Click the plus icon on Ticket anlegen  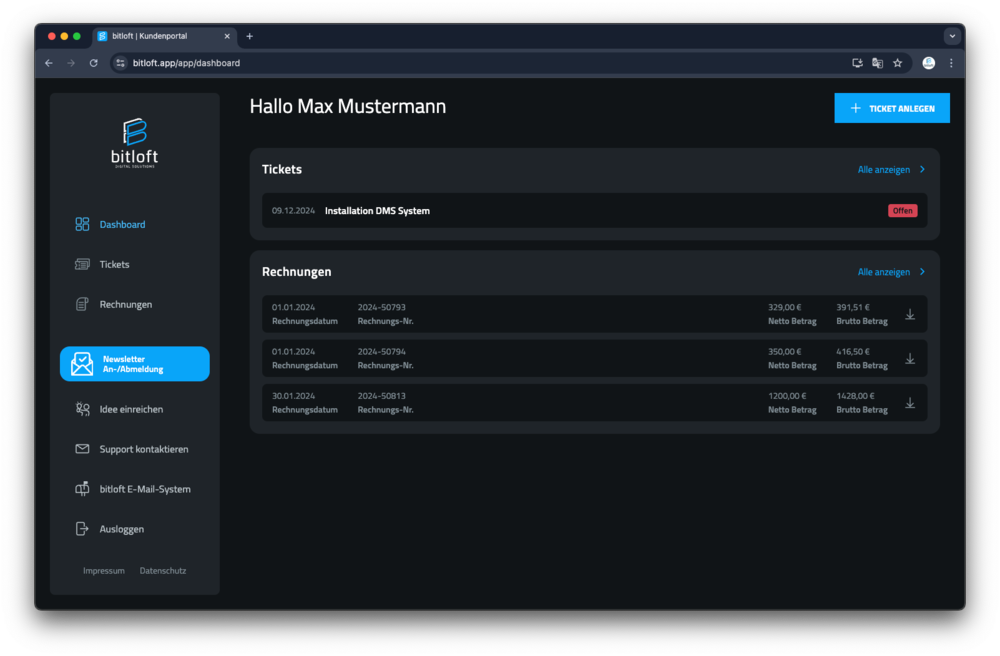pyautogui.click(x=856, y=108)
